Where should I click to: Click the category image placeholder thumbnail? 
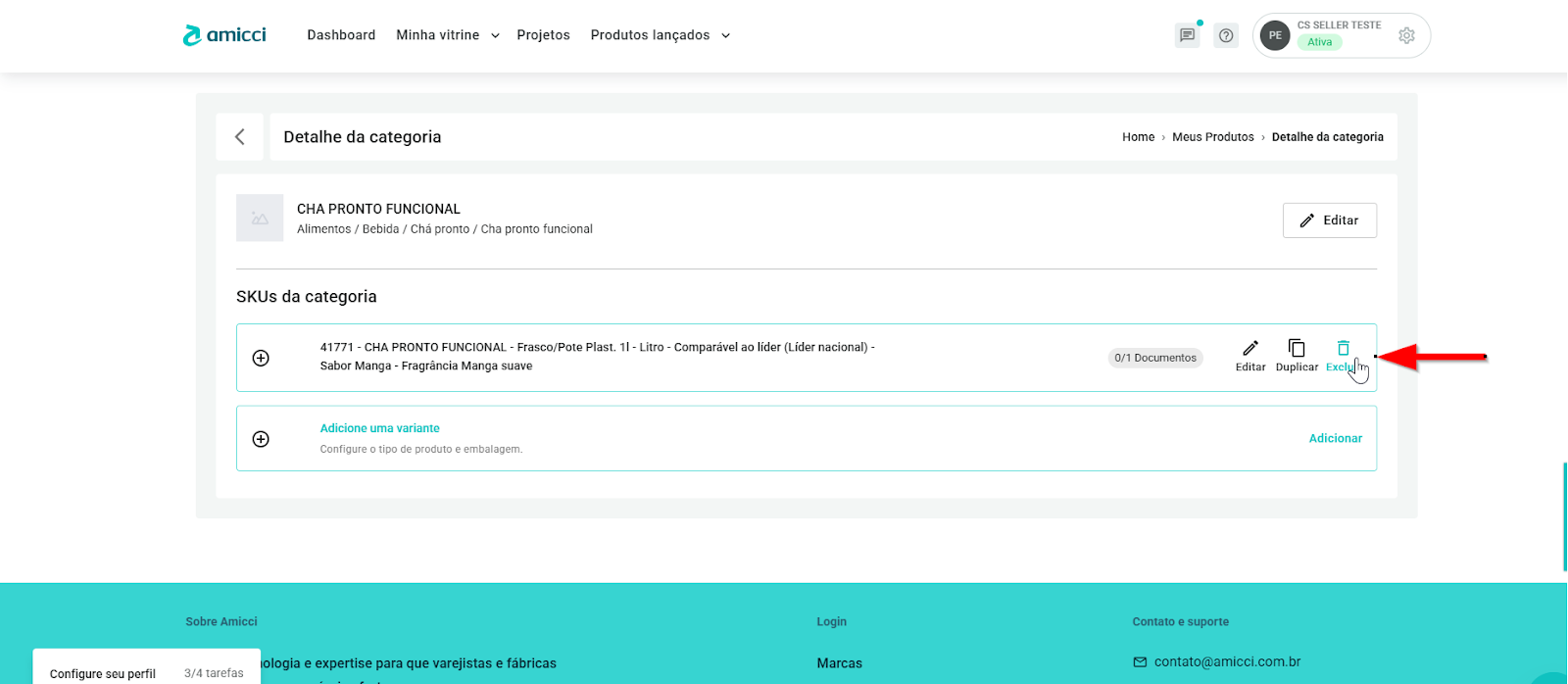tap(260, 218)
